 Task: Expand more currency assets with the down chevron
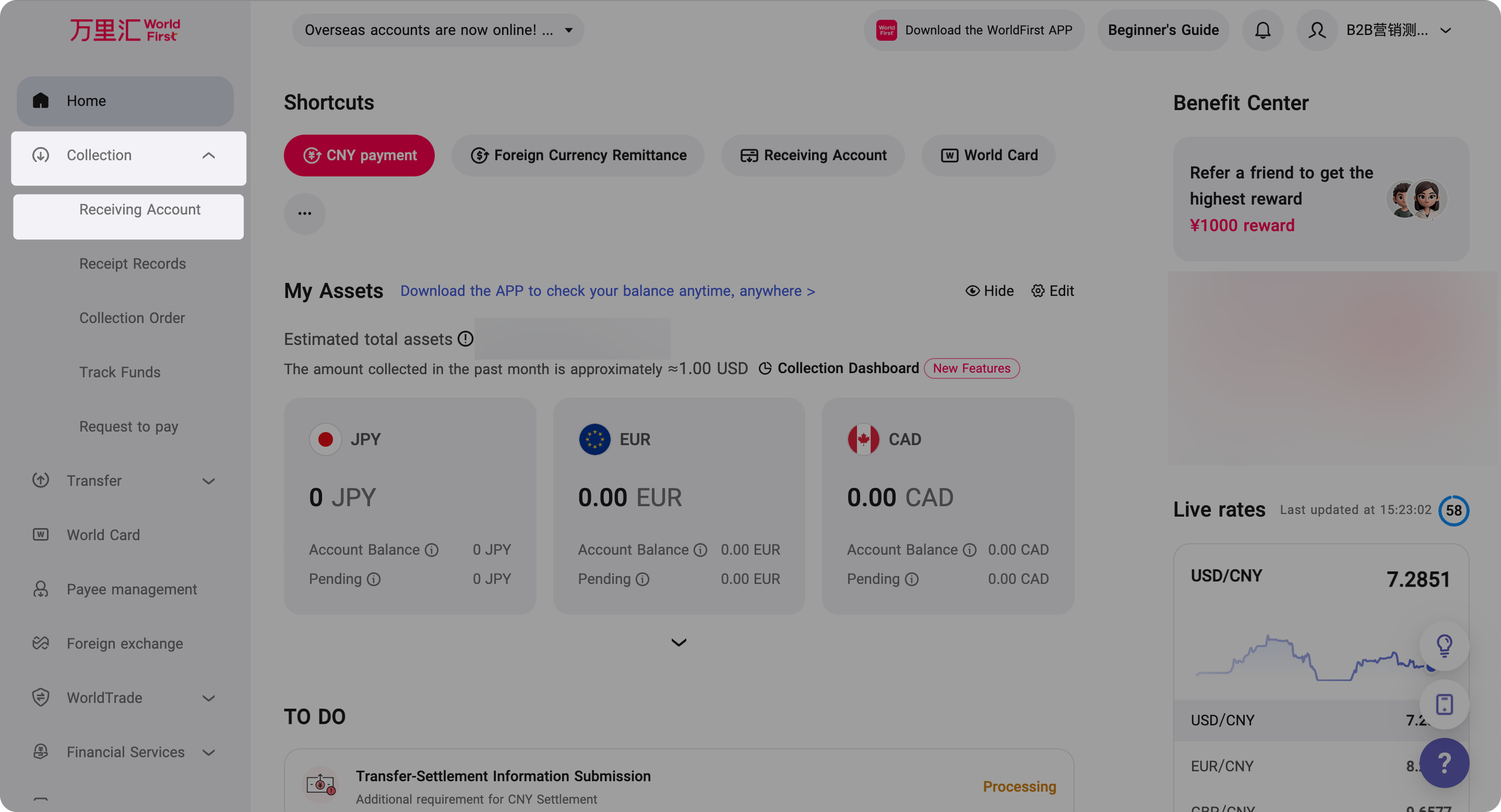(x=678, y=642)
